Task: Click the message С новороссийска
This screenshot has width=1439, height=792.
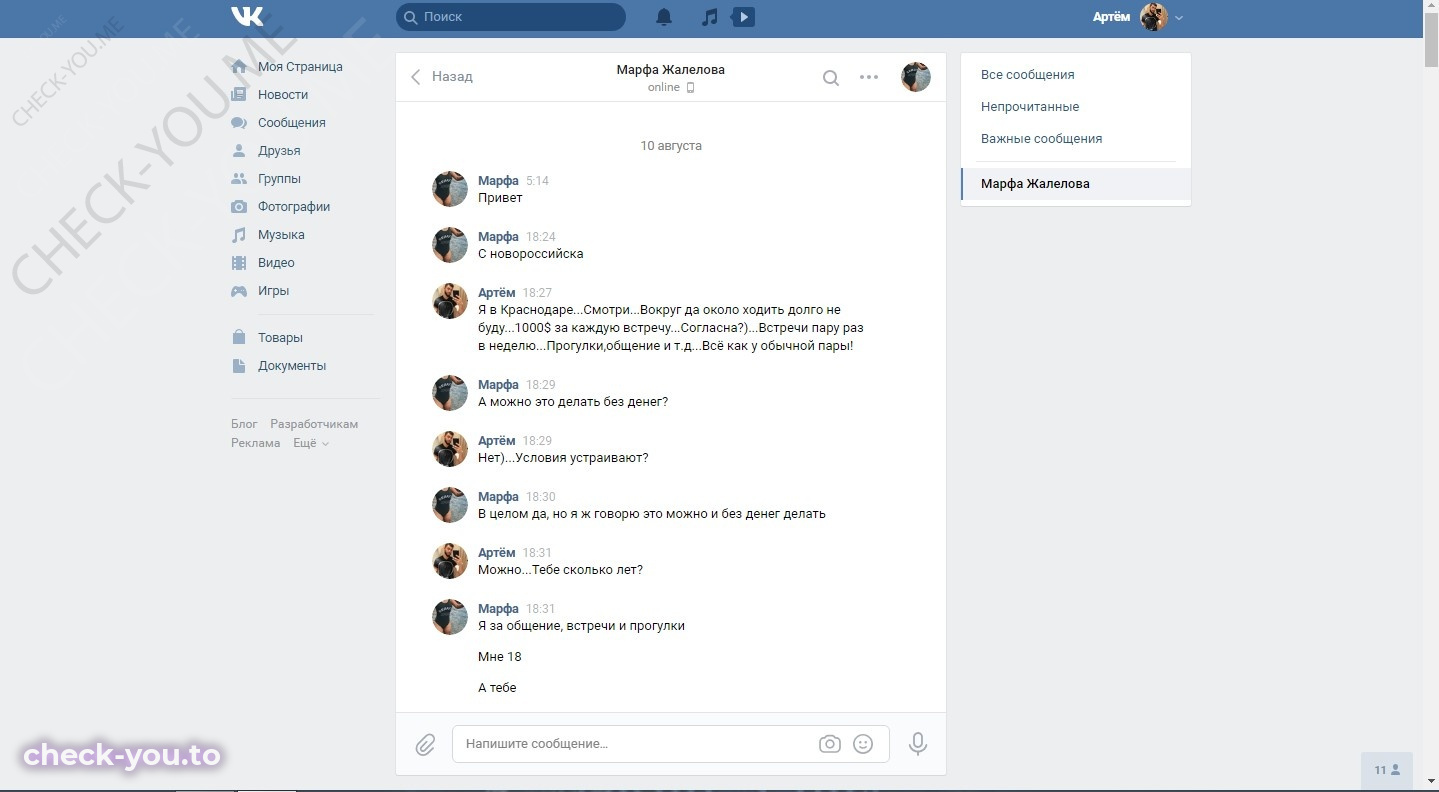Action: (x=531, y=254)
